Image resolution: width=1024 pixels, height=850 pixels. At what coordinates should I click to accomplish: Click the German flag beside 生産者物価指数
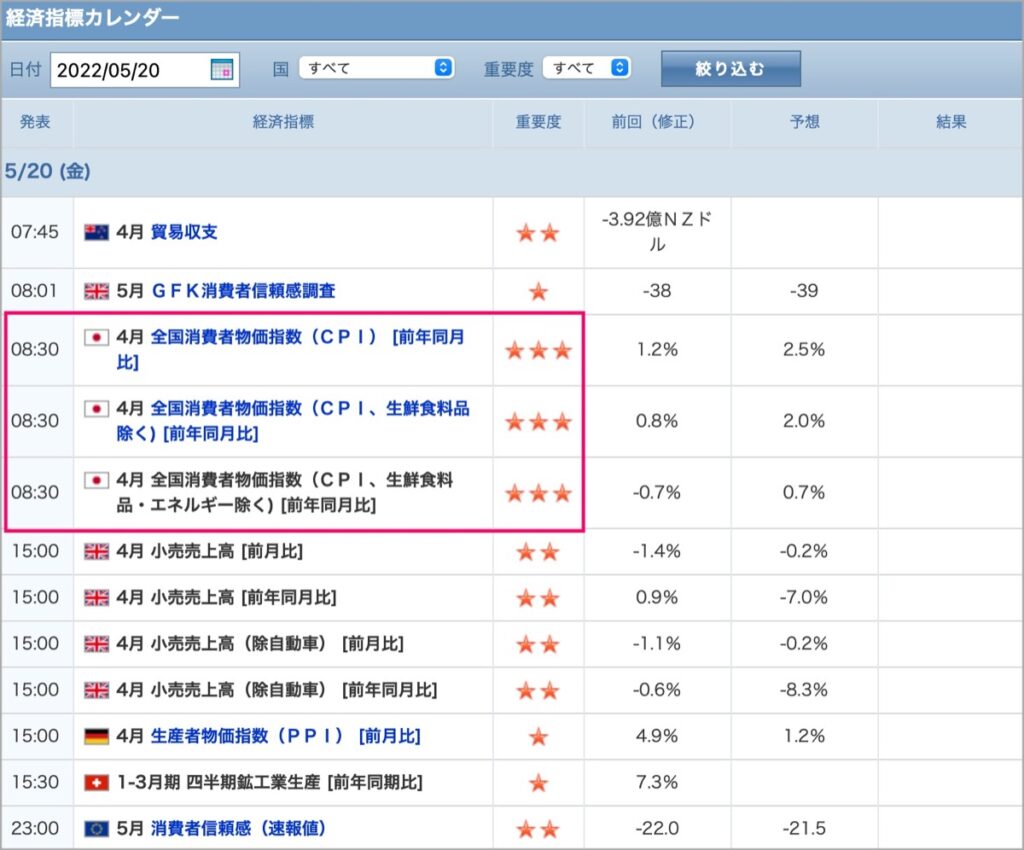coord(97,736)
